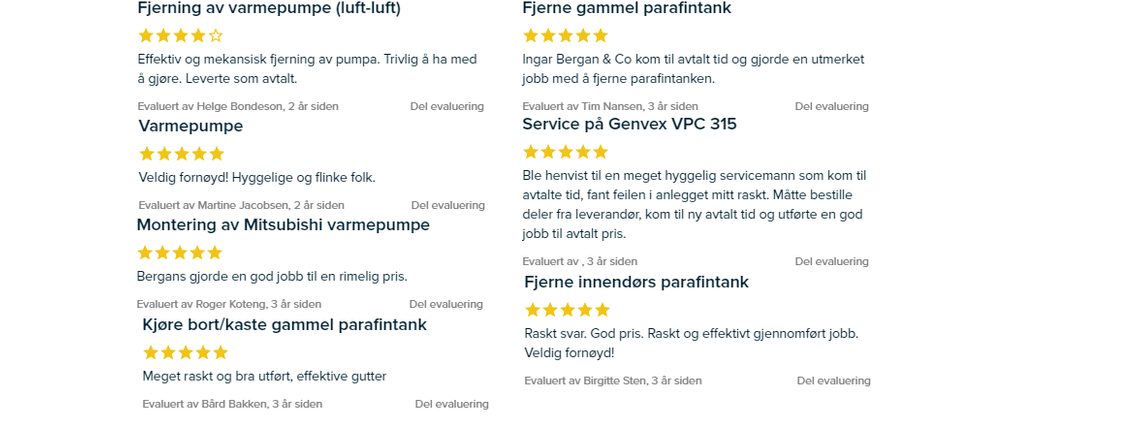Click the first star of the Fjerning av varmepumpe rating
The image size is (1140, 436).
click(146, 36)
